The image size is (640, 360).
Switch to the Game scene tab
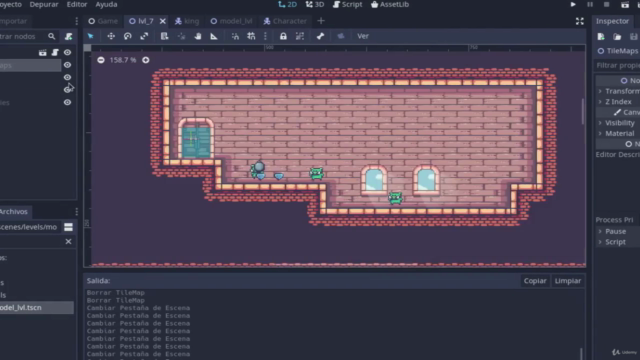tap(103, 21)
